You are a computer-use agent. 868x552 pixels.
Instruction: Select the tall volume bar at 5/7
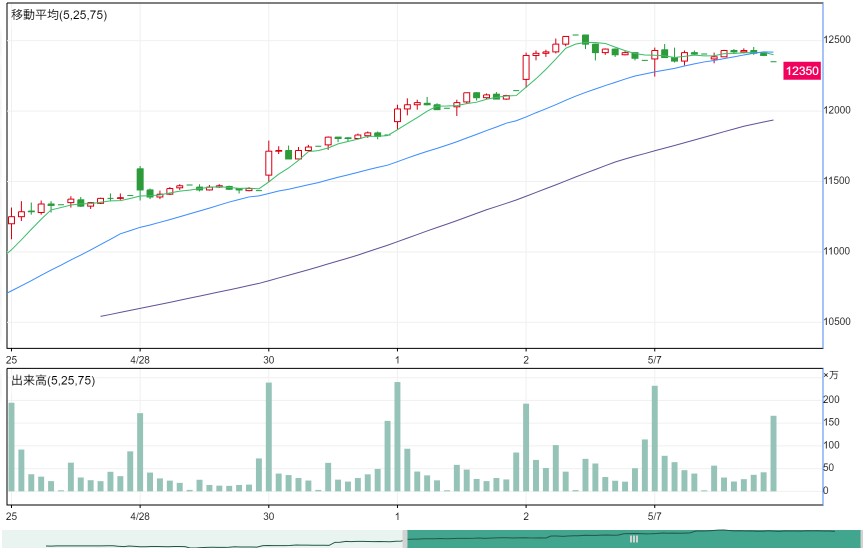(655, 438)
